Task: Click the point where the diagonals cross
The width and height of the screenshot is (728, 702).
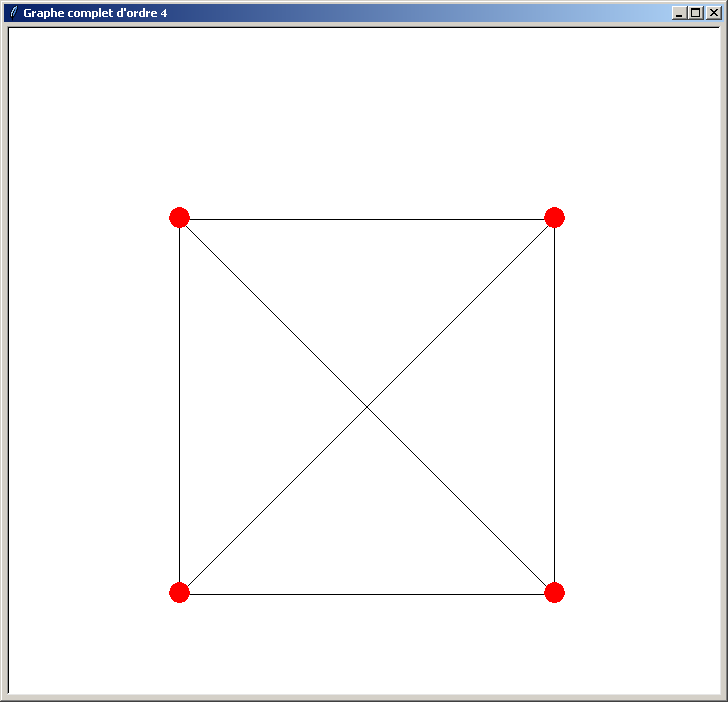Action: [x=367, y=407]
